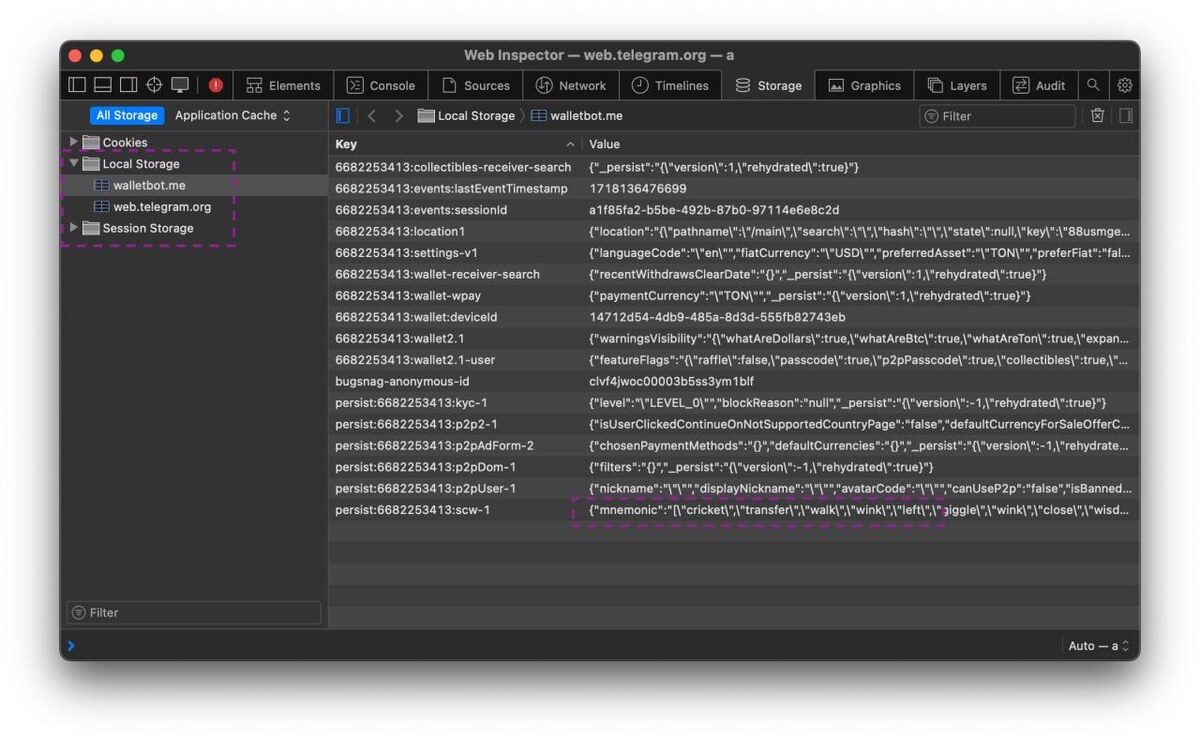Collapse the Local Storage node
Image resolution: width=1200 pixels, height=740 pixels.
pyautogui.click(x=73, y=163)
